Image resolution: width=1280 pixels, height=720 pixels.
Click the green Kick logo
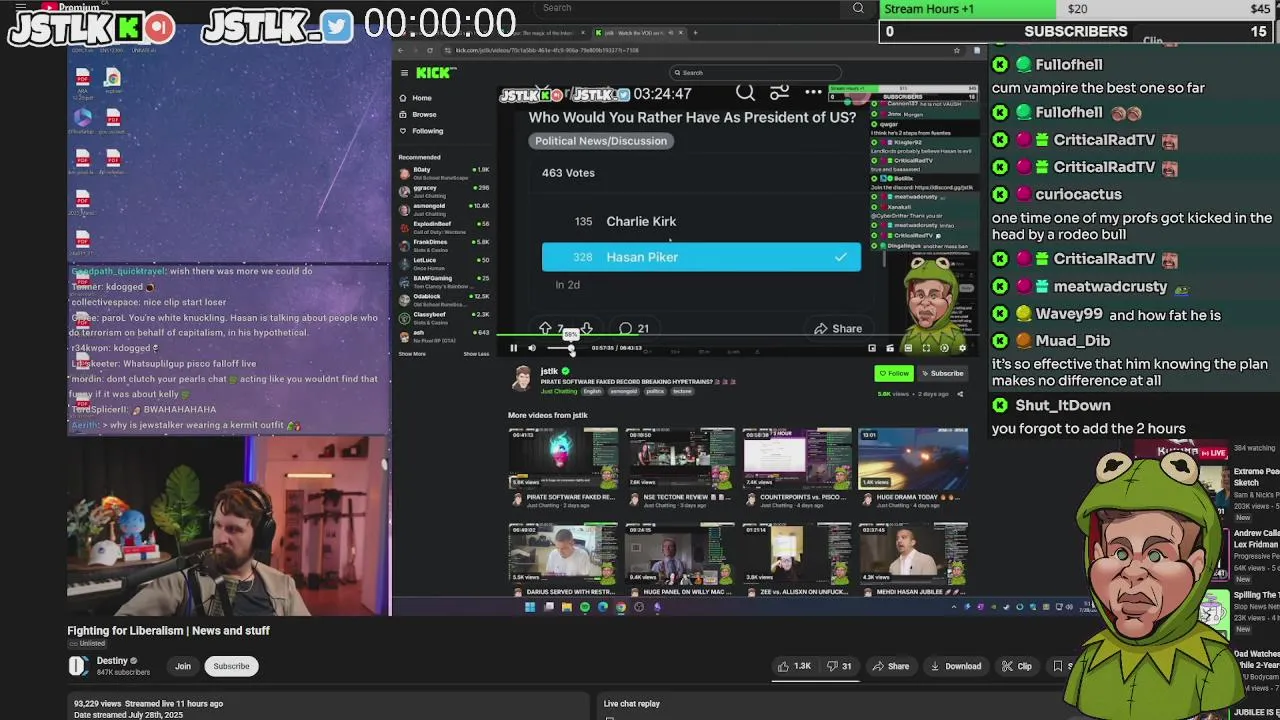(435, 73)
